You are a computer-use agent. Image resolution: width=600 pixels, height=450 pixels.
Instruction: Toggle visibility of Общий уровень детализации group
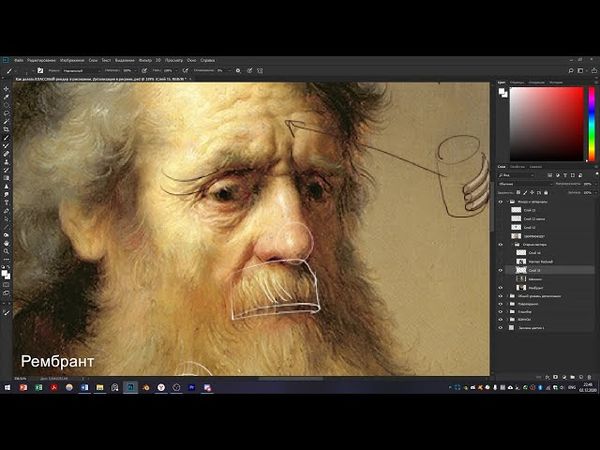coord(501,296)
